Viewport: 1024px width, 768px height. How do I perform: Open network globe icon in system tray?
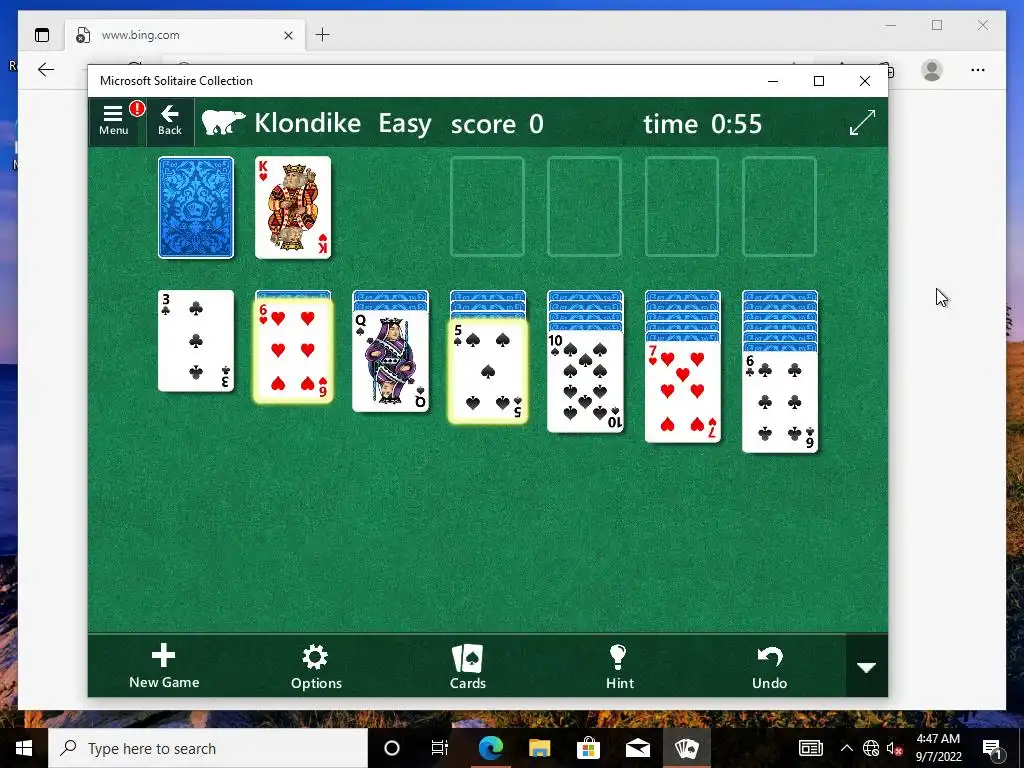[871, 748]
